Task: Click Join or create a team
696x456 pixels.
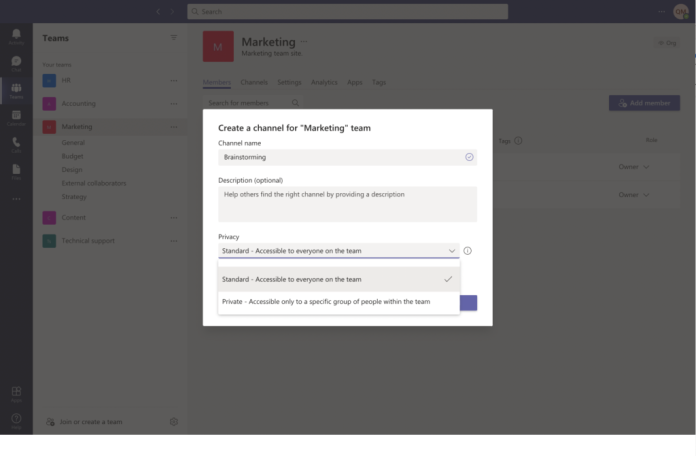Action: click(x=84, y=422)
